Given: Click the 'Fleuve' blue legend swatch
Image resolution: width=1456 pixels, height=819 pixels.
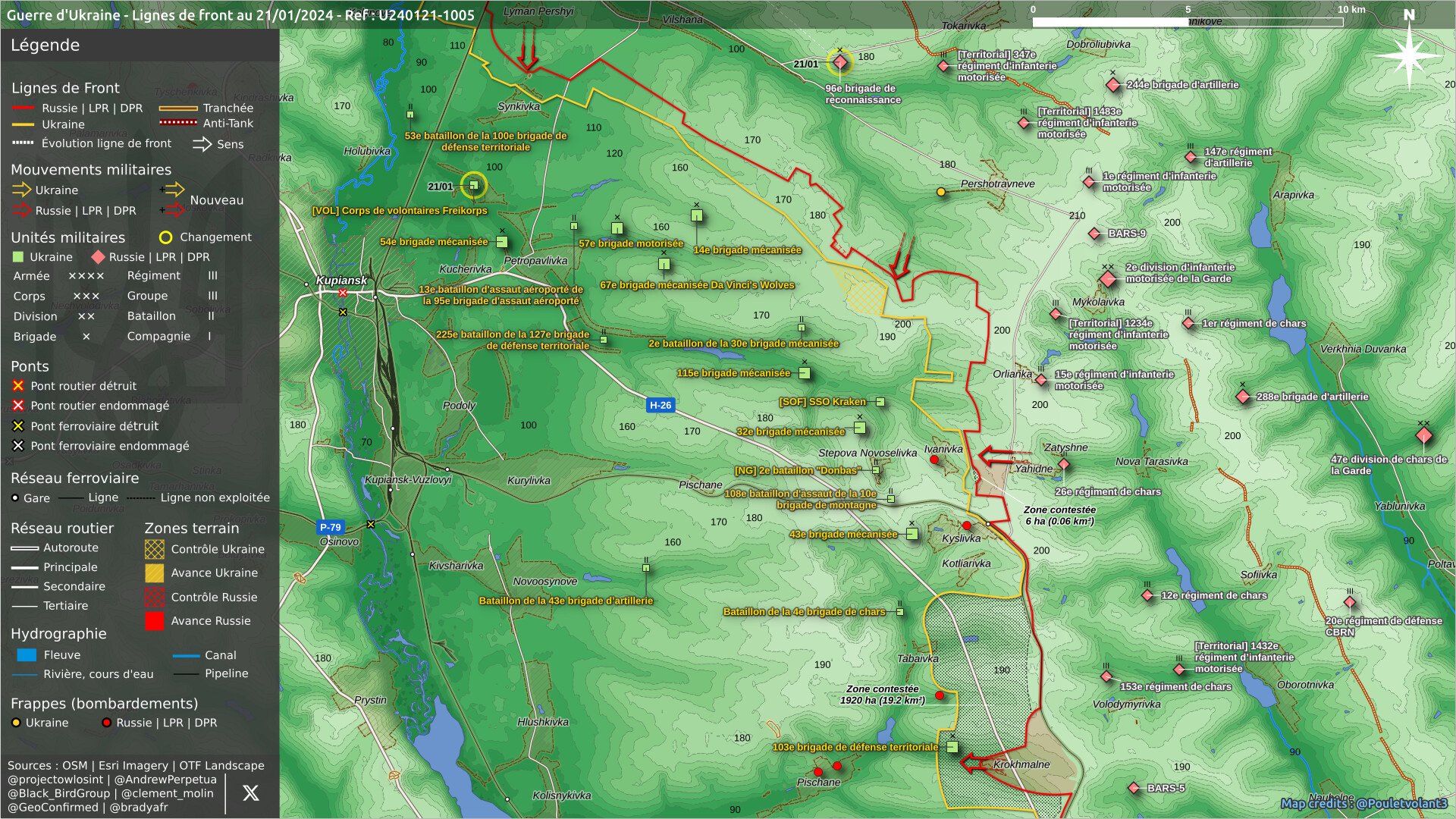Looking at the screenshot, I should pyautogui.click(x=27, y=655).
